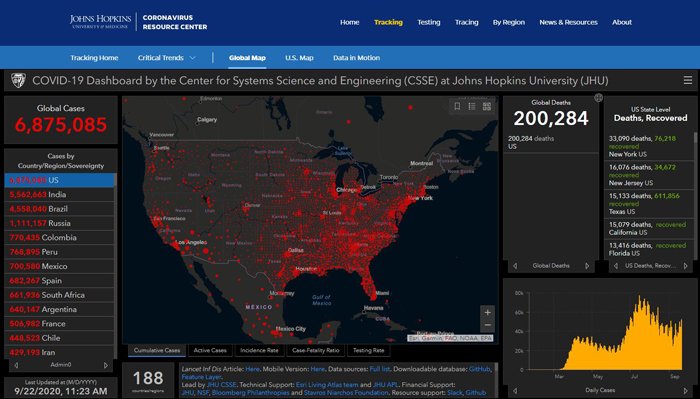Click the JHU shield logo
Screen dimensions: 700x399
pyautogui.click(x=18, y=81)
